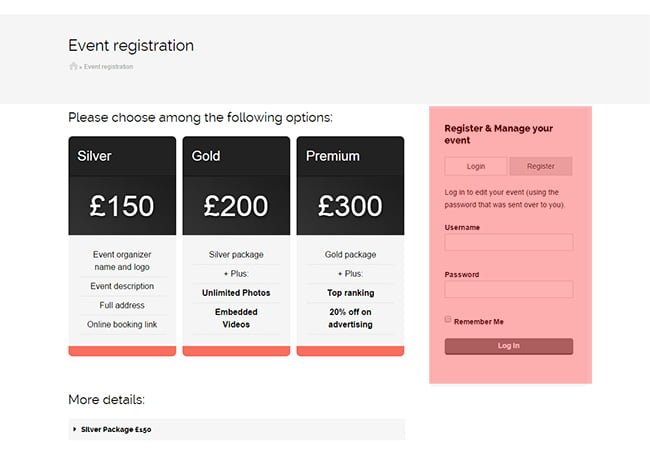Expand the Silver Package £150 details
The image size is (650, 461).
(x=237, y=429)
